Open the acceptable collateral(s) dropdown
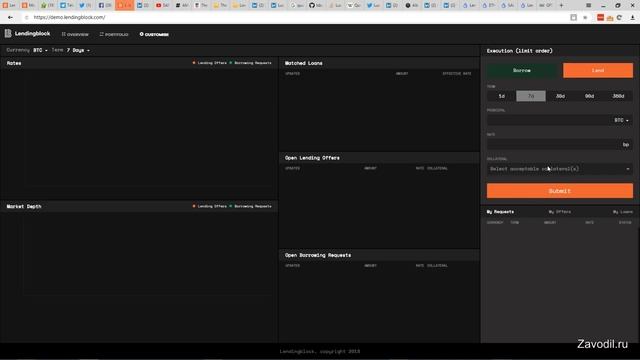Viewport: 640px width, 360px height. tap(560, 169)
